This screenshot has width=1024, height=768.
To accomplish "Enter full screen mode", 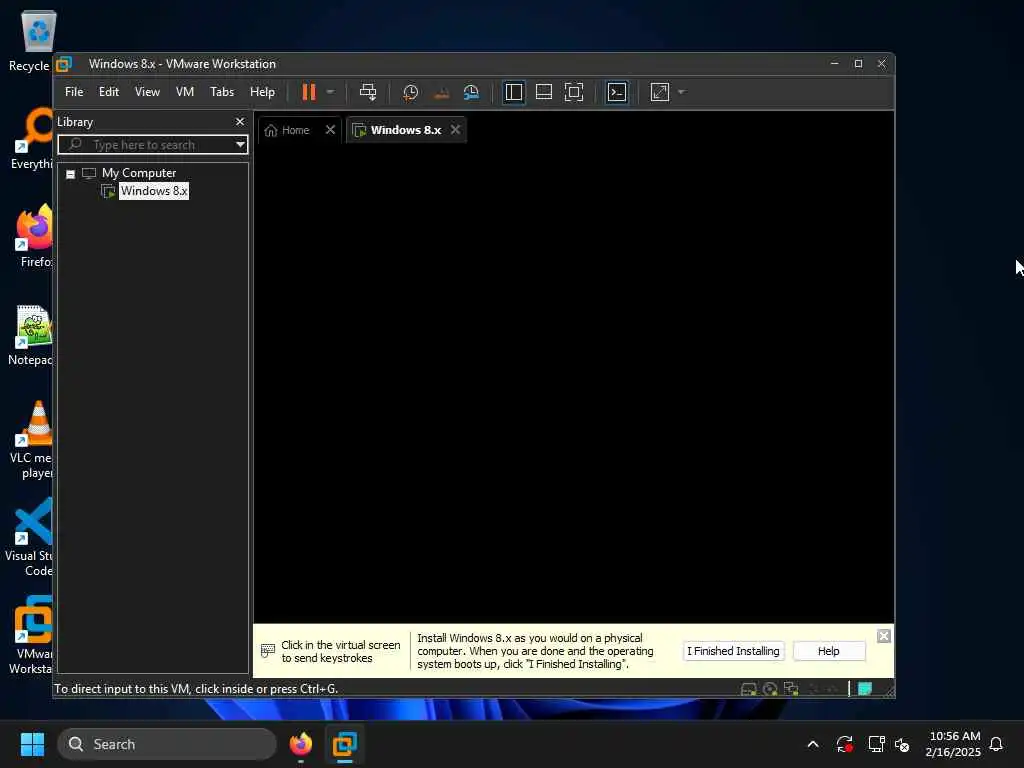I will (573, 92).
